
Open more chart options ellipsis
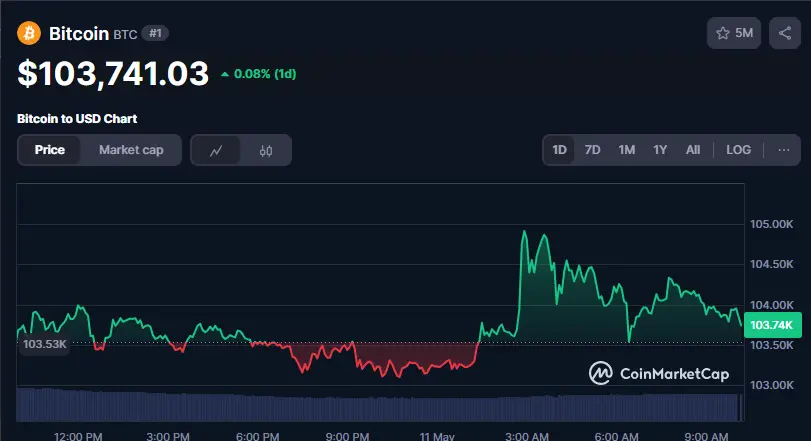point(784,150)
